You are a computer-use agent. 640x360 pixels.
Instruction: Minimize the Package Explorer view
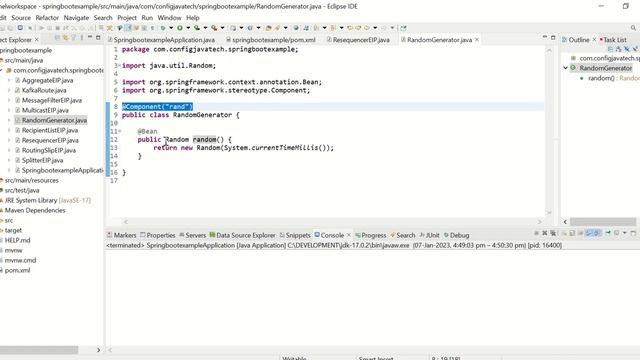(x=90, y=38)
